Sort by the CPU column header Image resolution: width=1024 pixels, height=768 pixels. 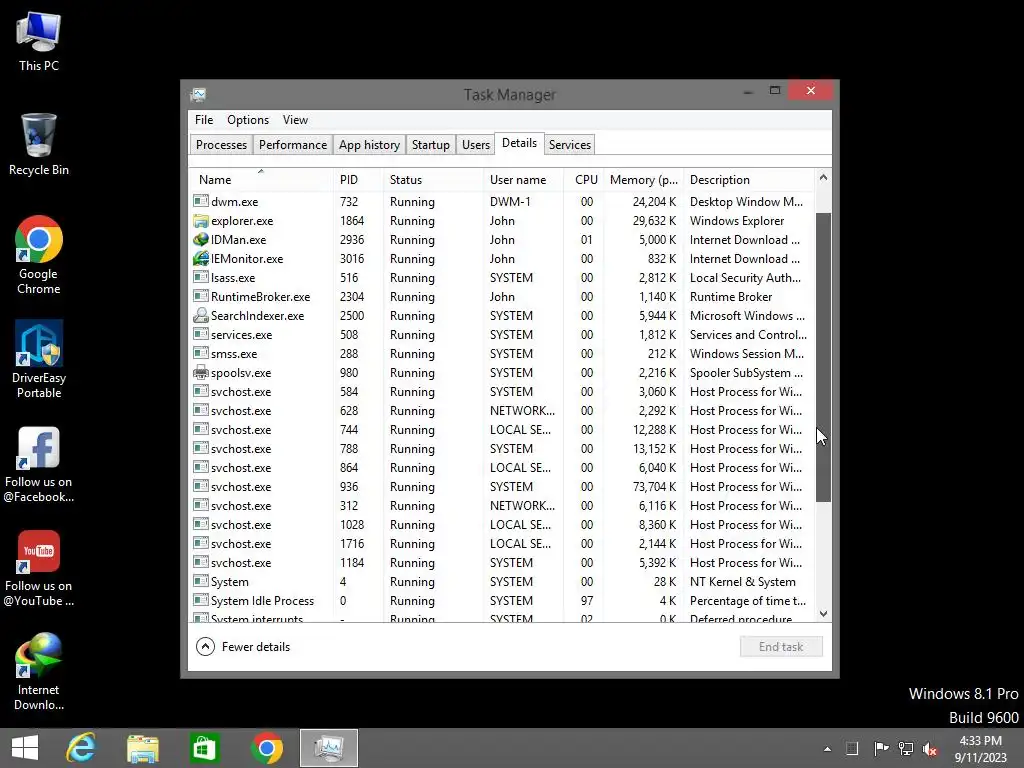coord(585,180)
